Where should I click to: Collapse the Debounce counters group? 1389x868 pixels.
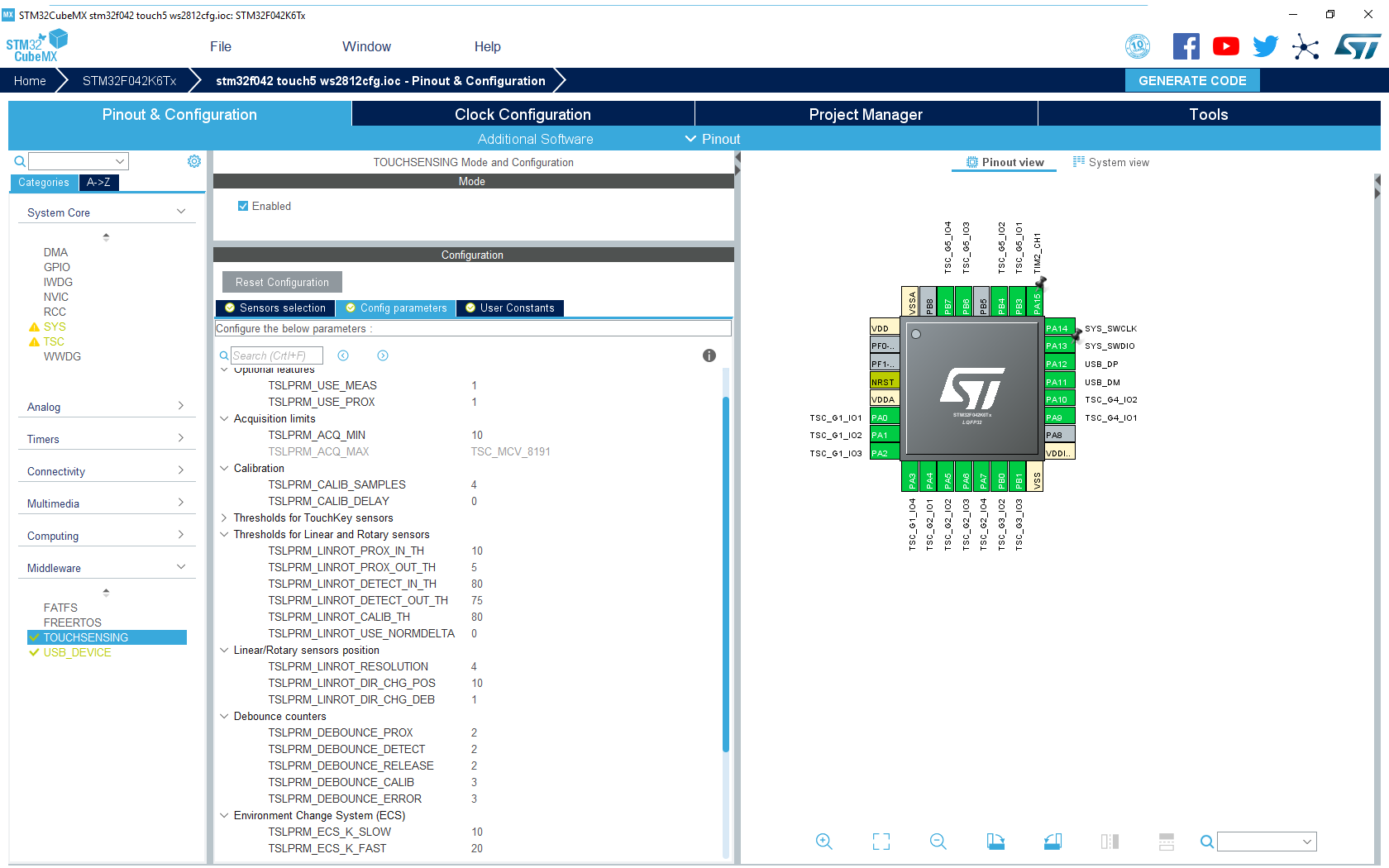pyautogui.click(x=224, y=716)
